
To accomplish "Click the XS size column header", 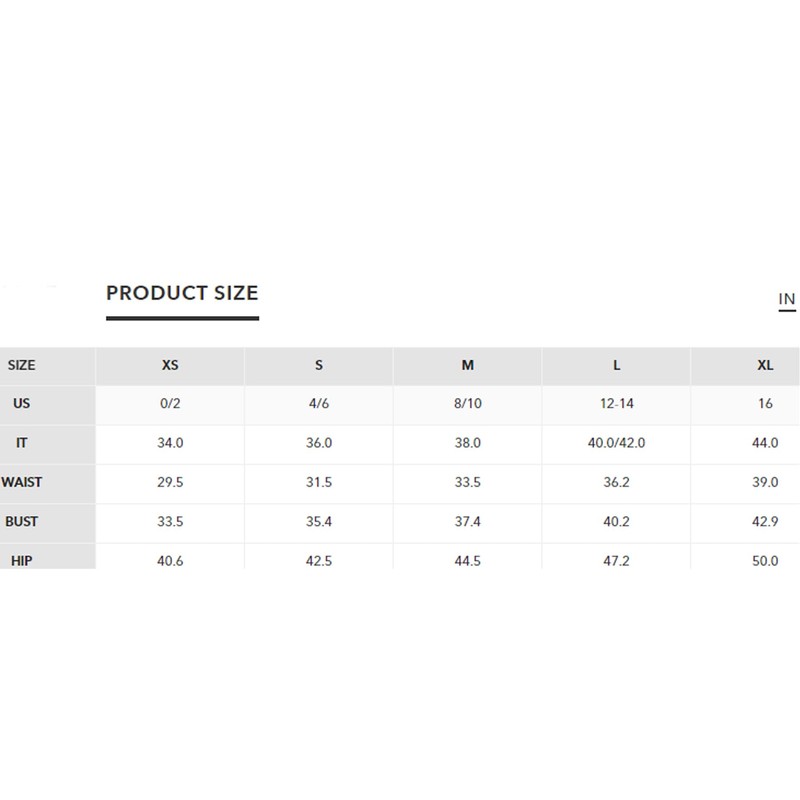I will [x=170, y=365].
